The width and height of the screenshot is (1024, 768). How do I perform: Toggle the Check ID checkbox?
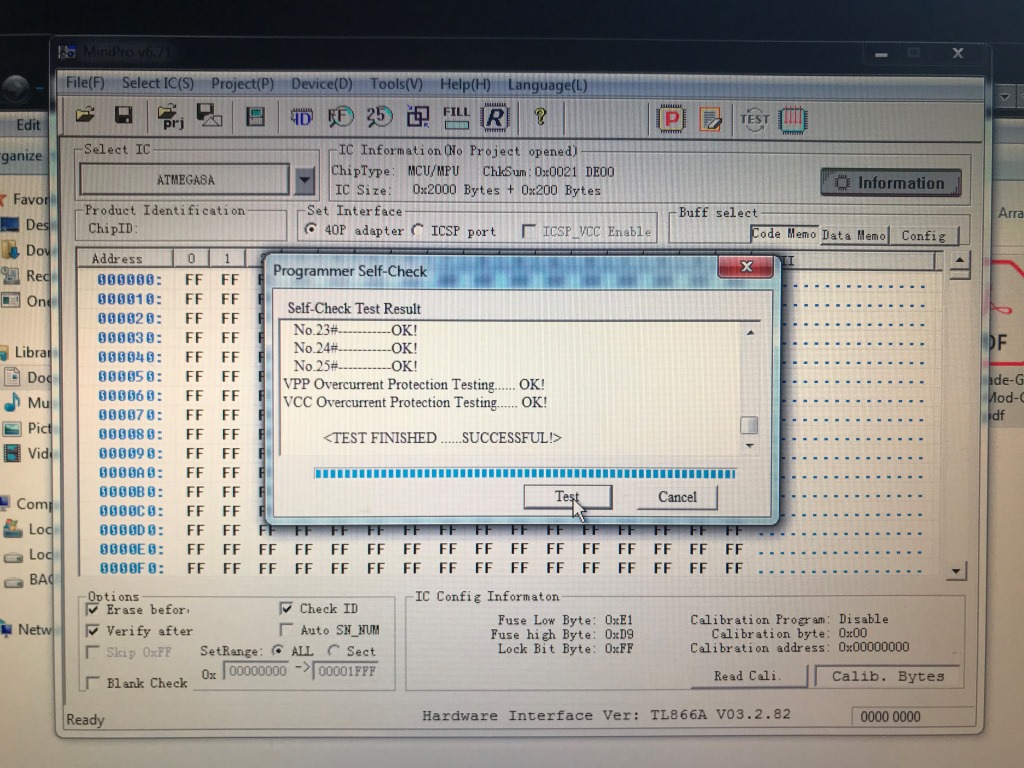tap(287, 608)
